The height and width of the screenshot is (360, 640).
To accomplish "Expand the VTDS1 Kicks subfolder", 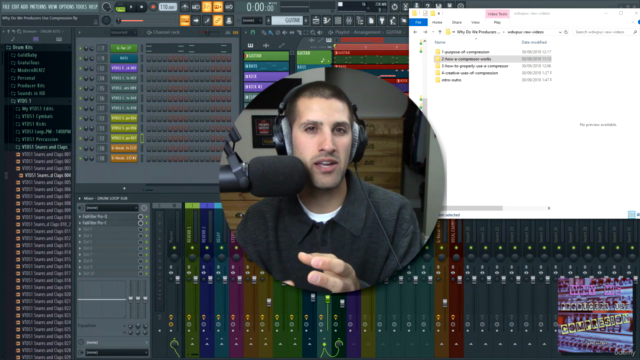I will click(33, 124).
